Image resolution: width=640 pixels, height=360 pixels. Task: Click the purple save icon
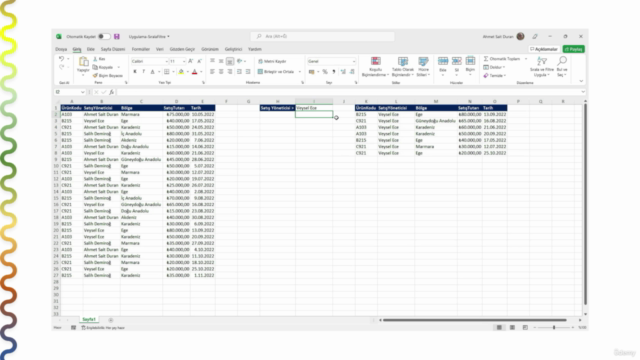[117, 36]
